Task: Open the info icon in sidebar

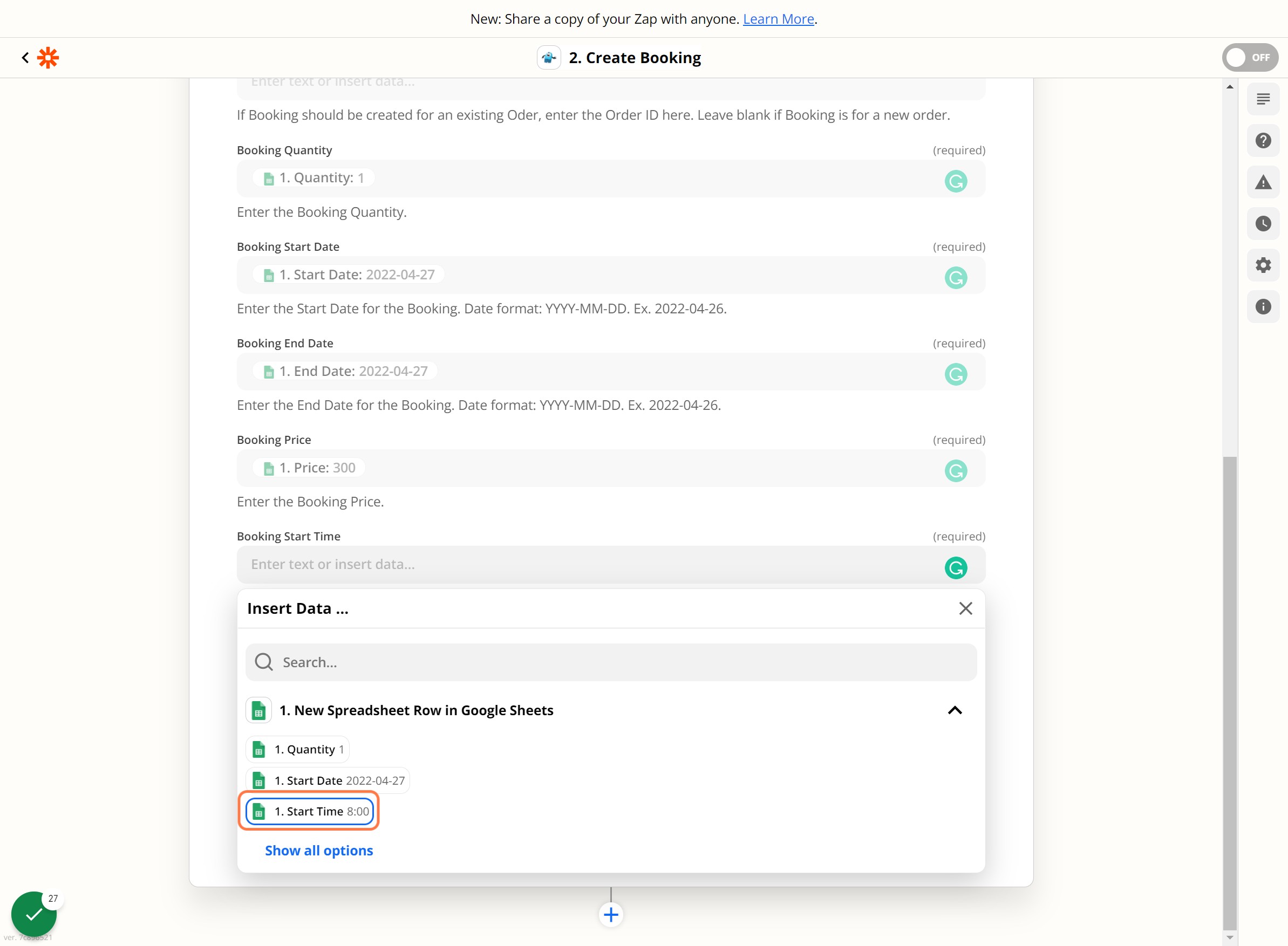Action: pyautogui.click(x=1263, y=306)
